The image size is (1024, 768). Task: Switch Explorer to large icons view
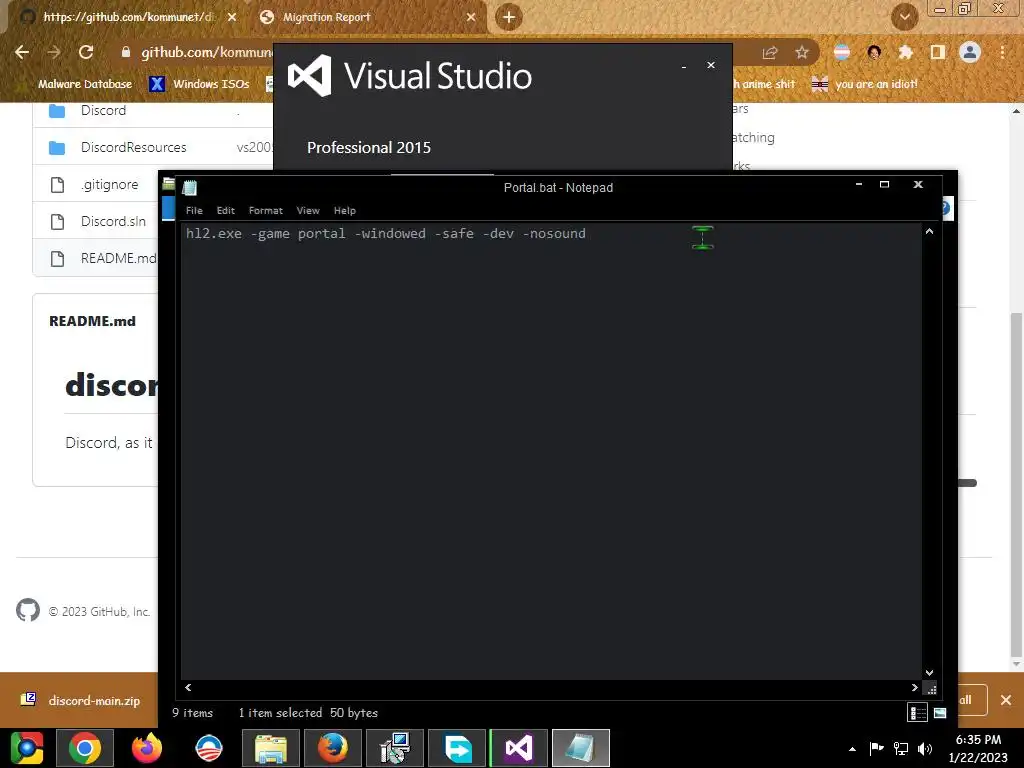940,713
